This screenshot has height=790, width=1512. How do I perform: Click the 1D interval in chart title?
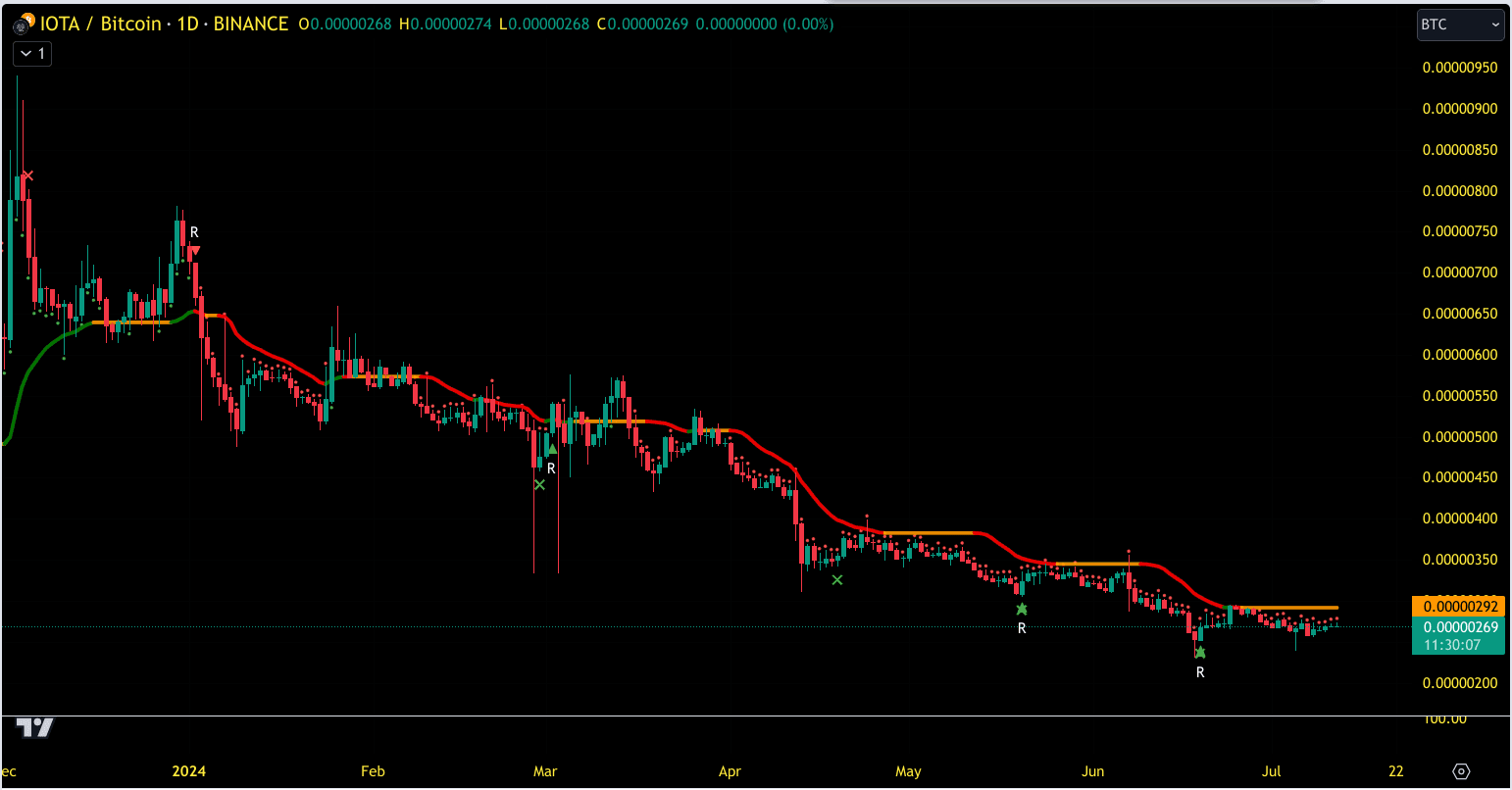click(188, 24)
